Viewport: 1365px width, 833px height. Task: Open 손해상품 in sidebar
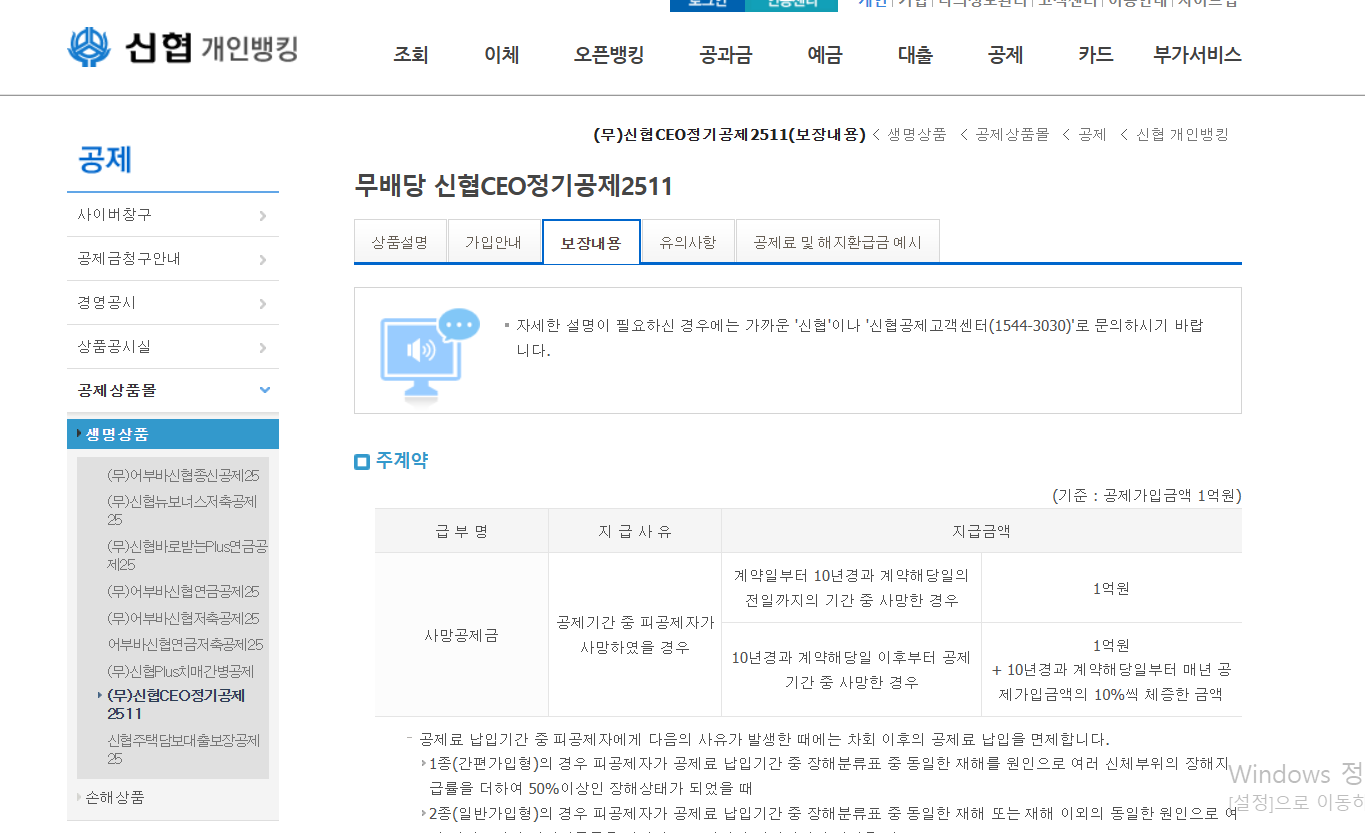(x=115, y=797)
